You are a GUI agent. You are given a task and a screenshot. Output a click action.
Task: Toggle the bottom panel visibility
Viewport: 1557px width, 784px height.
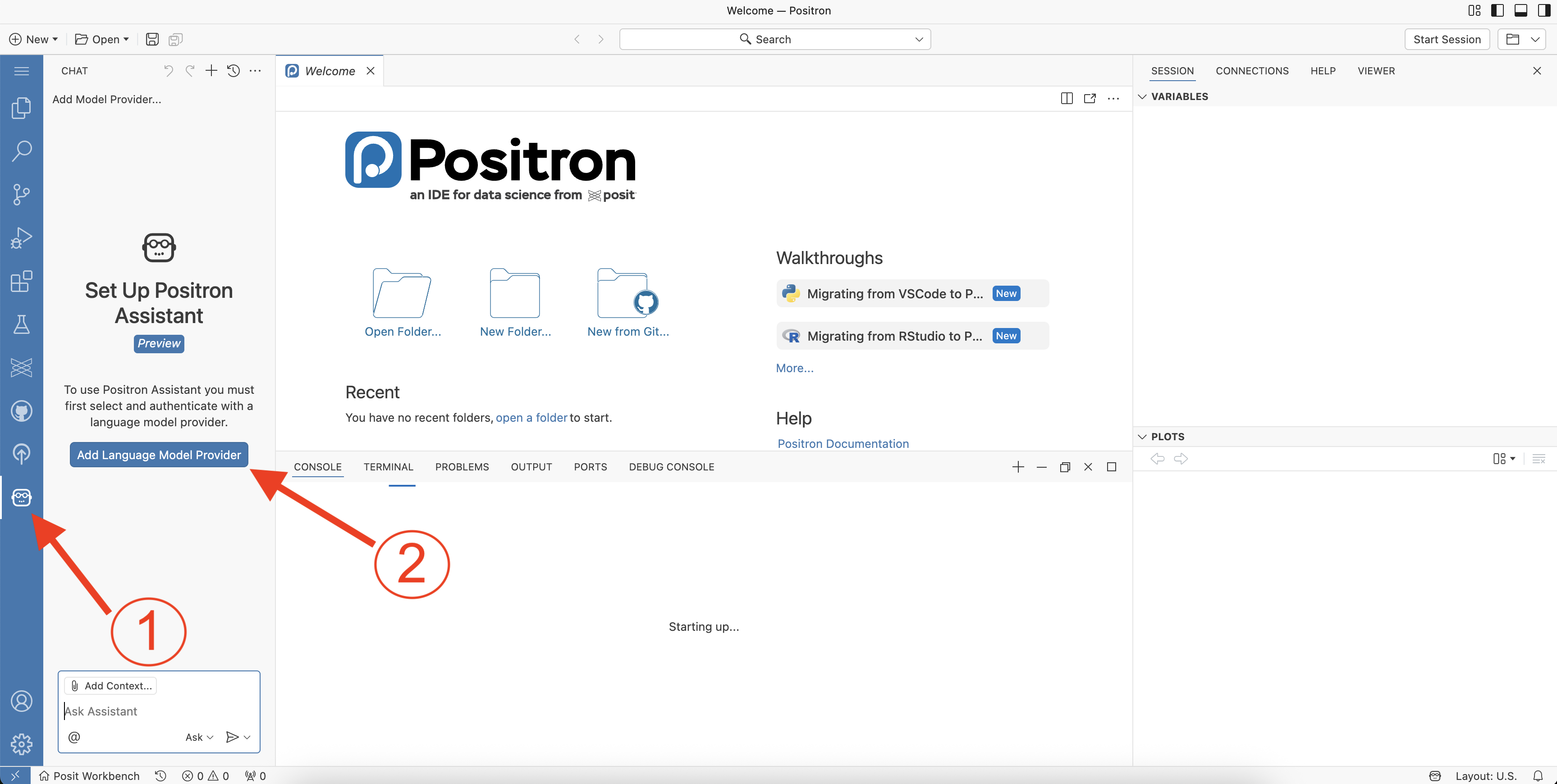pos(1521,10)
